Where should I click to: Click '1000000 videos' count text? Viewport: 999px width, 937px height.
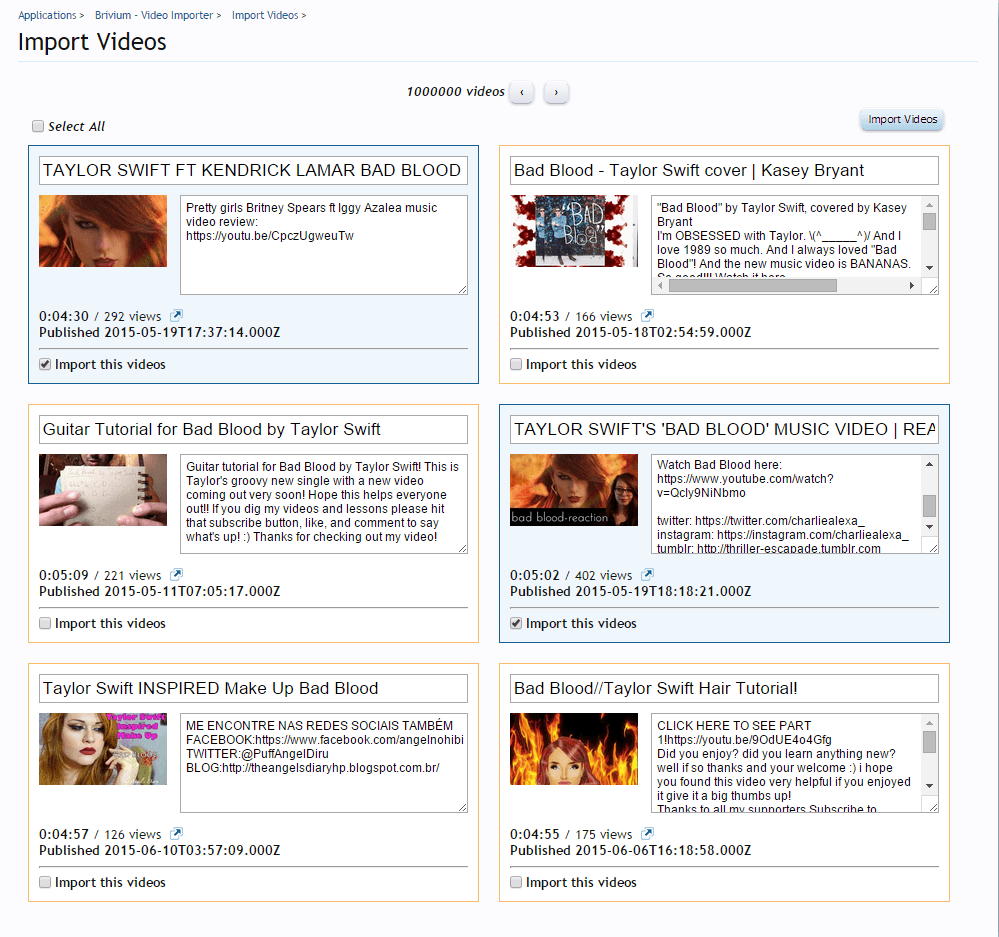click(456, 92)
